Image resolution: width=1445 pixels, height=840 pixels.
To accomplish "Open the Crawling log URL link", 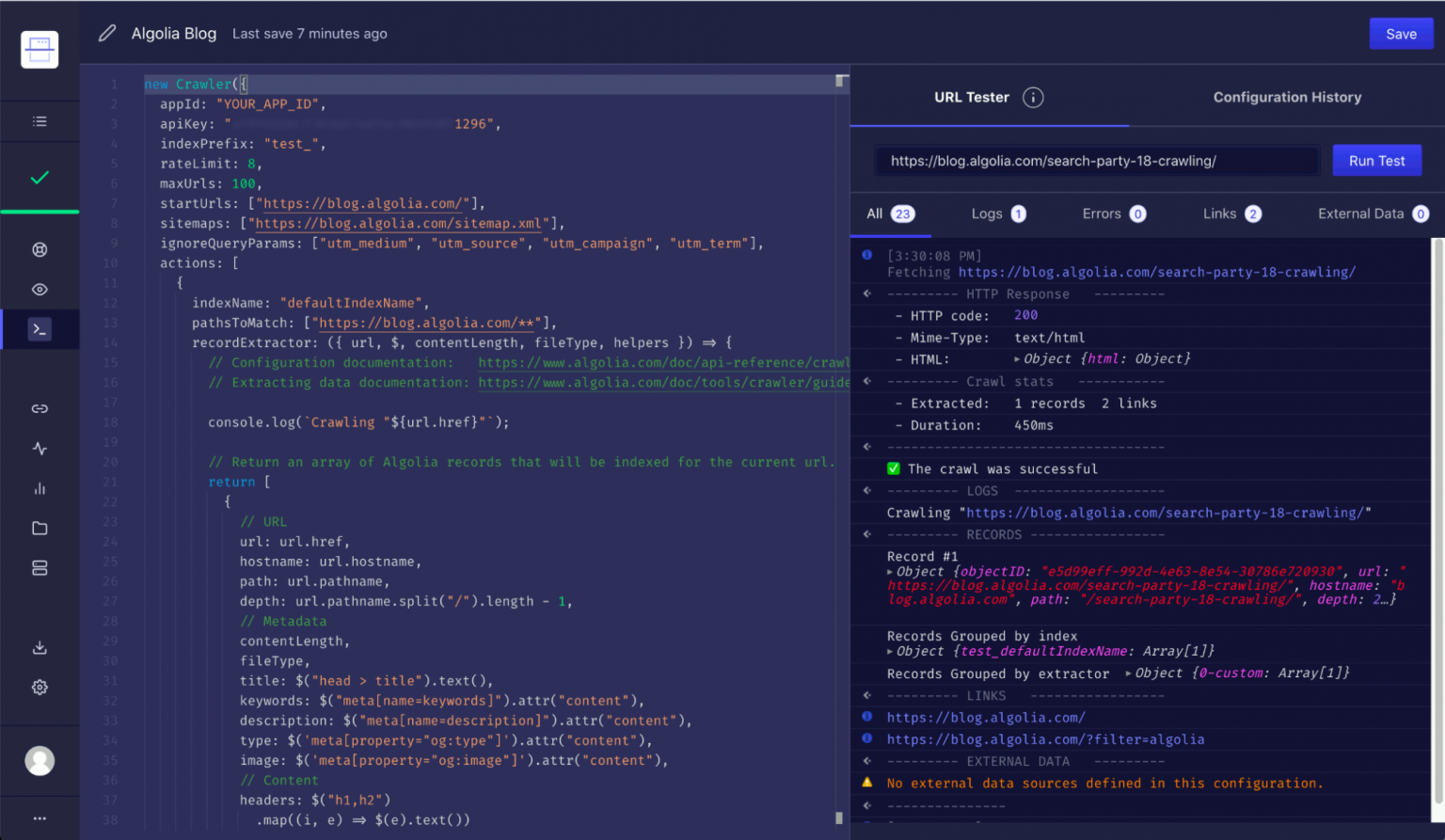I will tap(1165, 513).
